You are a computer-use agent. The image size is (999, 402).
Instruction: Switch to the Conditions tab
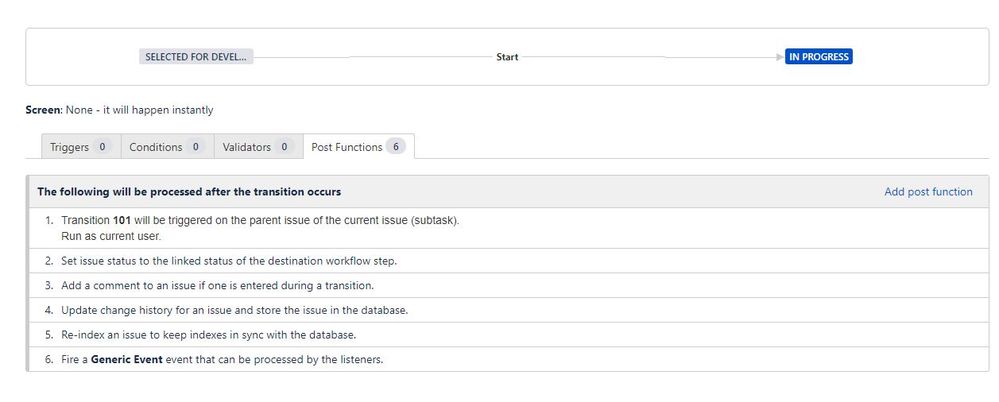click(x=167, y=147)
